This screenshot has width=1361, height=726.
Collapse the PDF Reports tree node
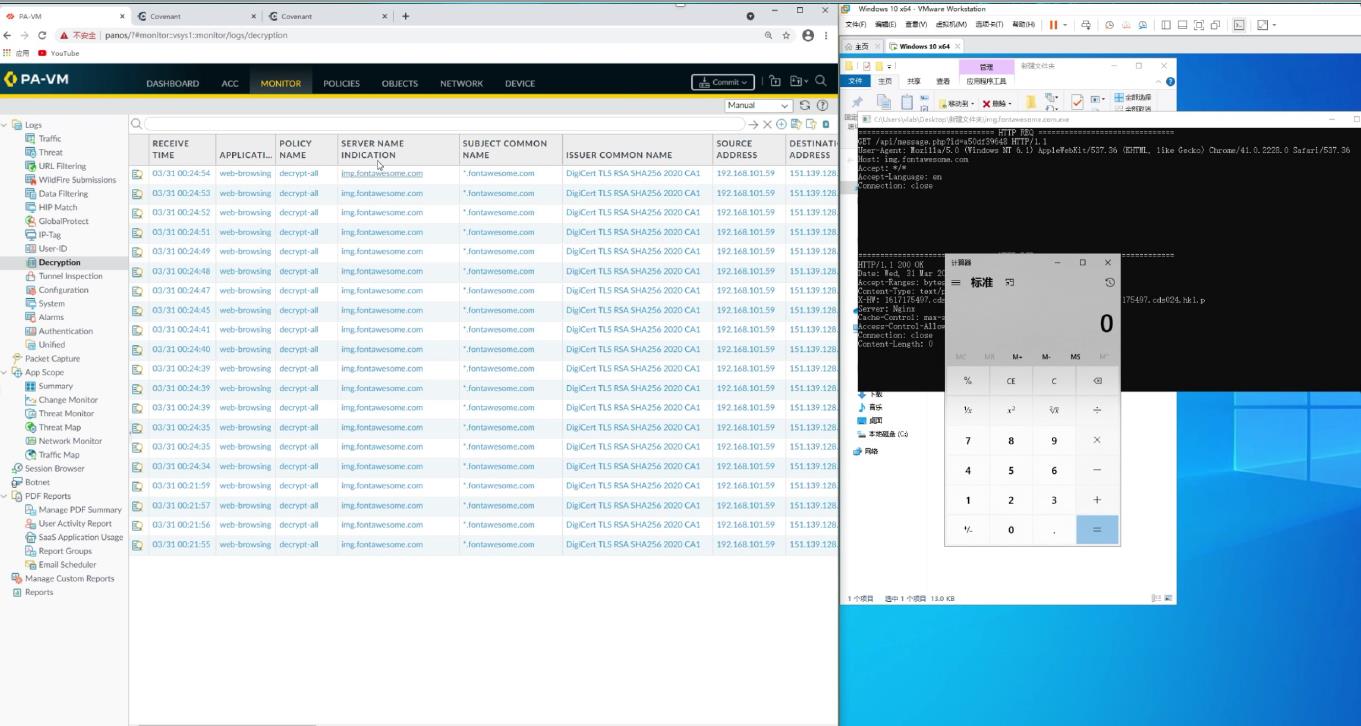click(x=4, y=496)
